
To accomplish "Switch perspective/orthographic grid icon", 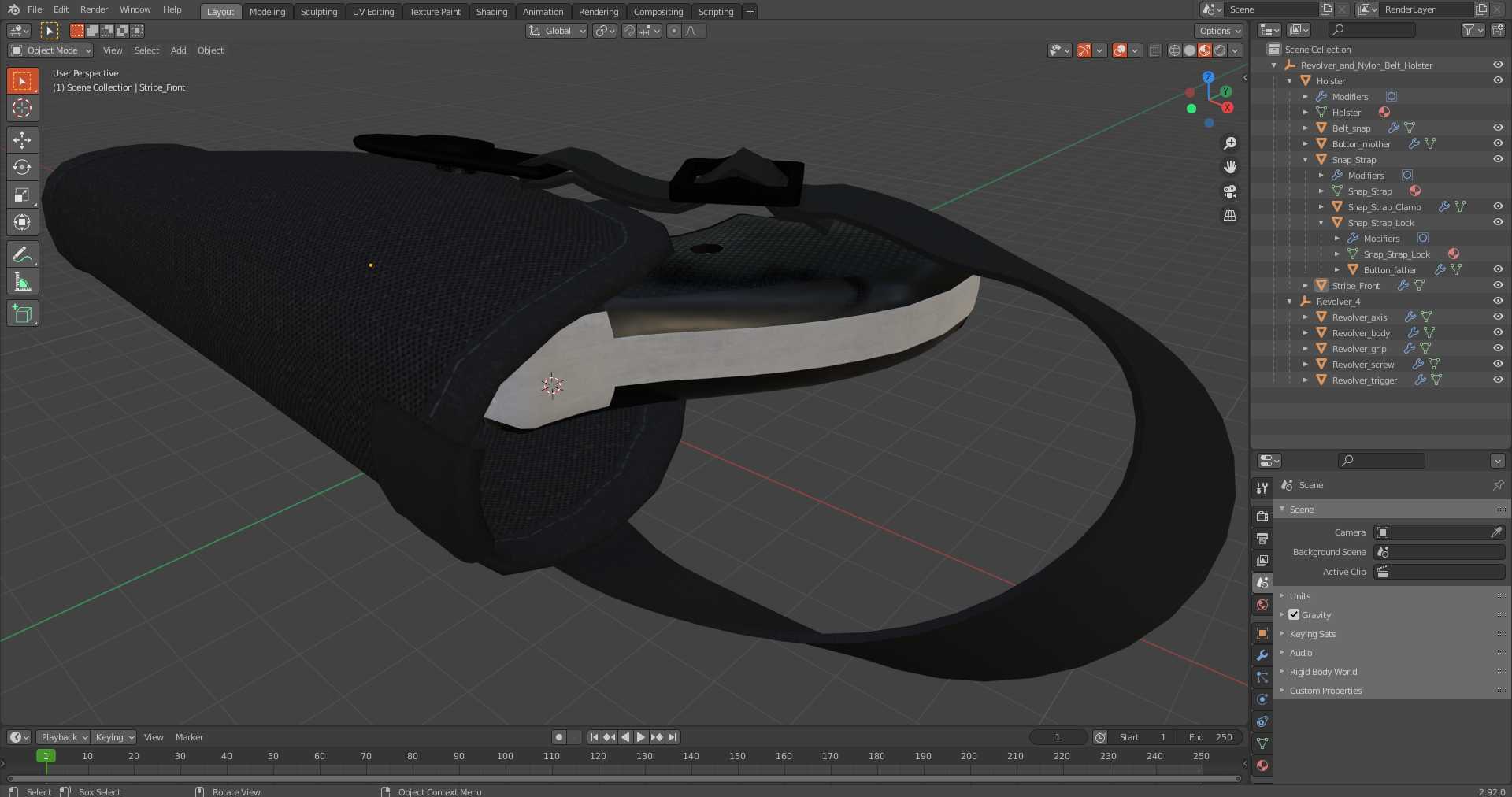I will (x=1230, y=215).
